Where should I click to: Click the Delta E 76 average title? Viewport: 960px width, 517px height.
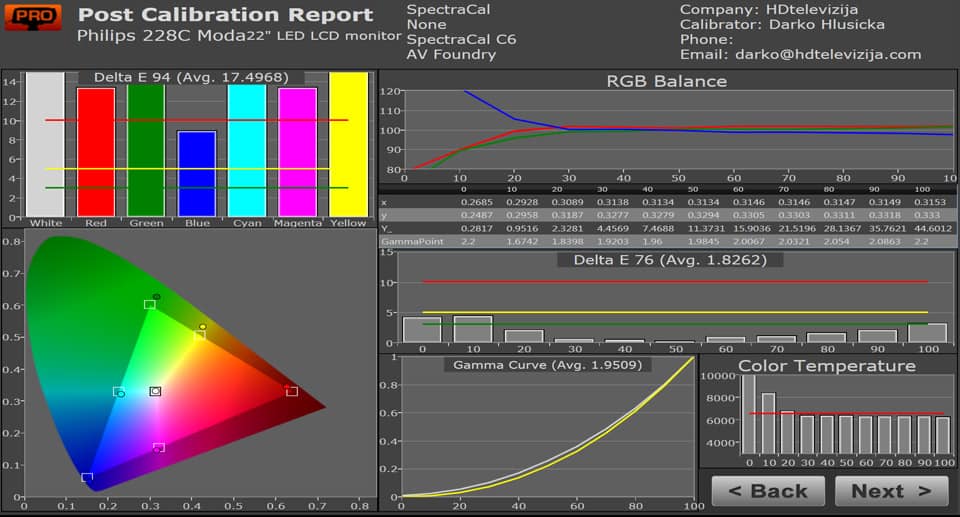pos(670,260)
